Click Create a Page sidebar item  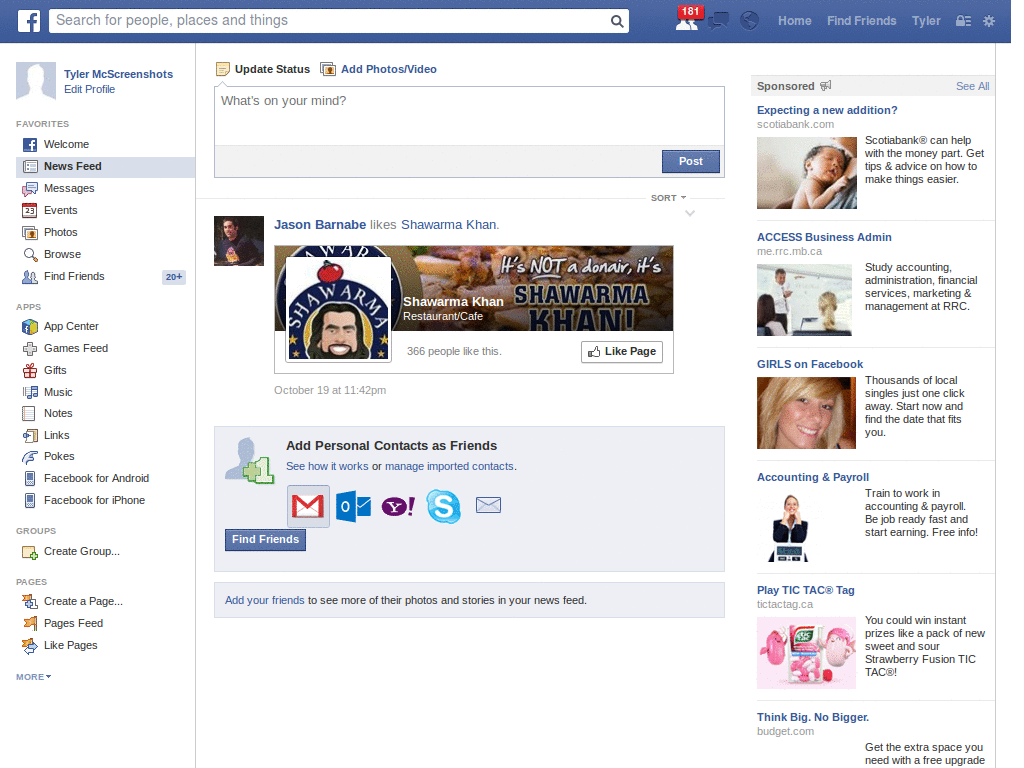(72, 601)
